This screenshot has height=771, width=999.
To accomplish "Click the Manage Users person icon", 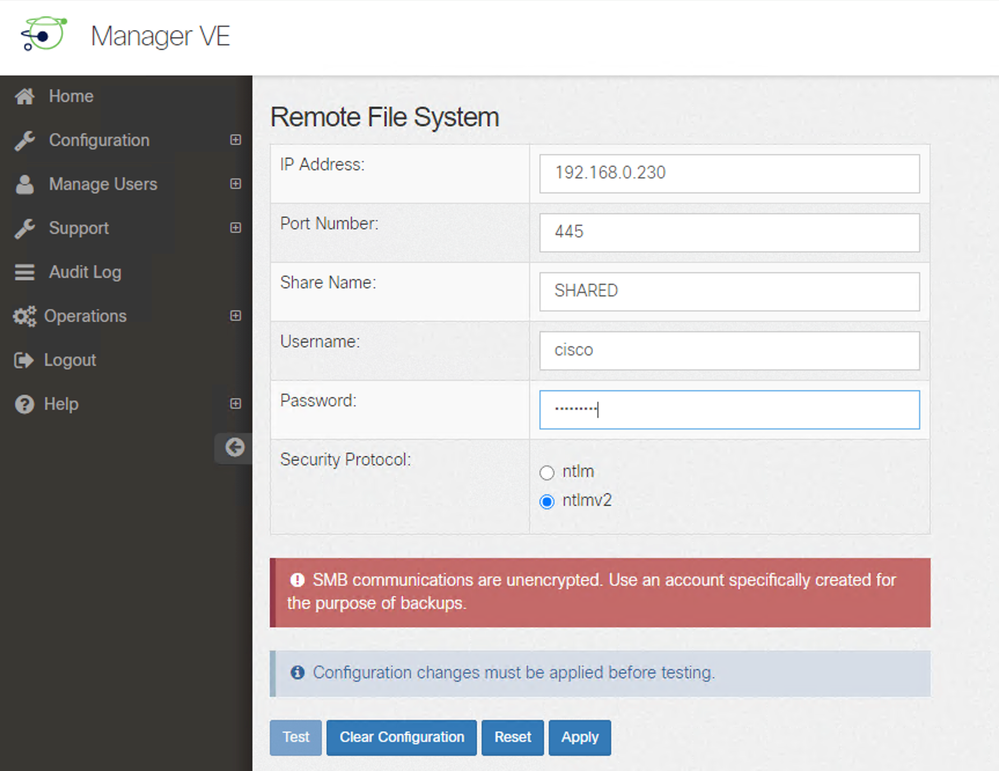I will [x=25, y=184].
